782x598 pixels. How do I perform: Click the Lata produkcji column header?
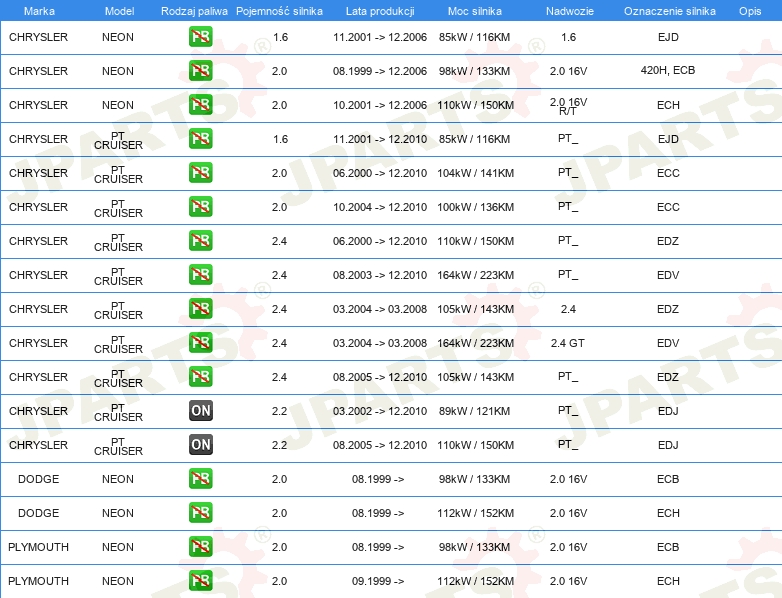coord(380,11)
